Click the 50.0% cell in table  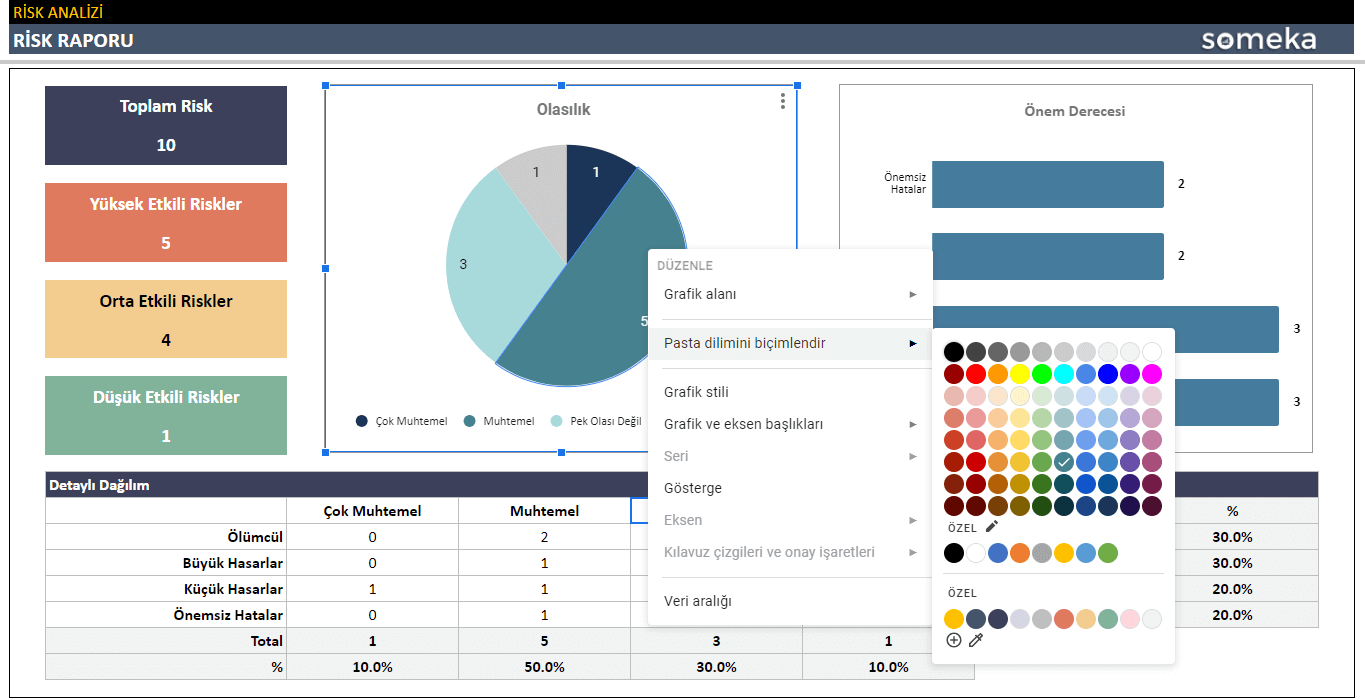point(544,667)
